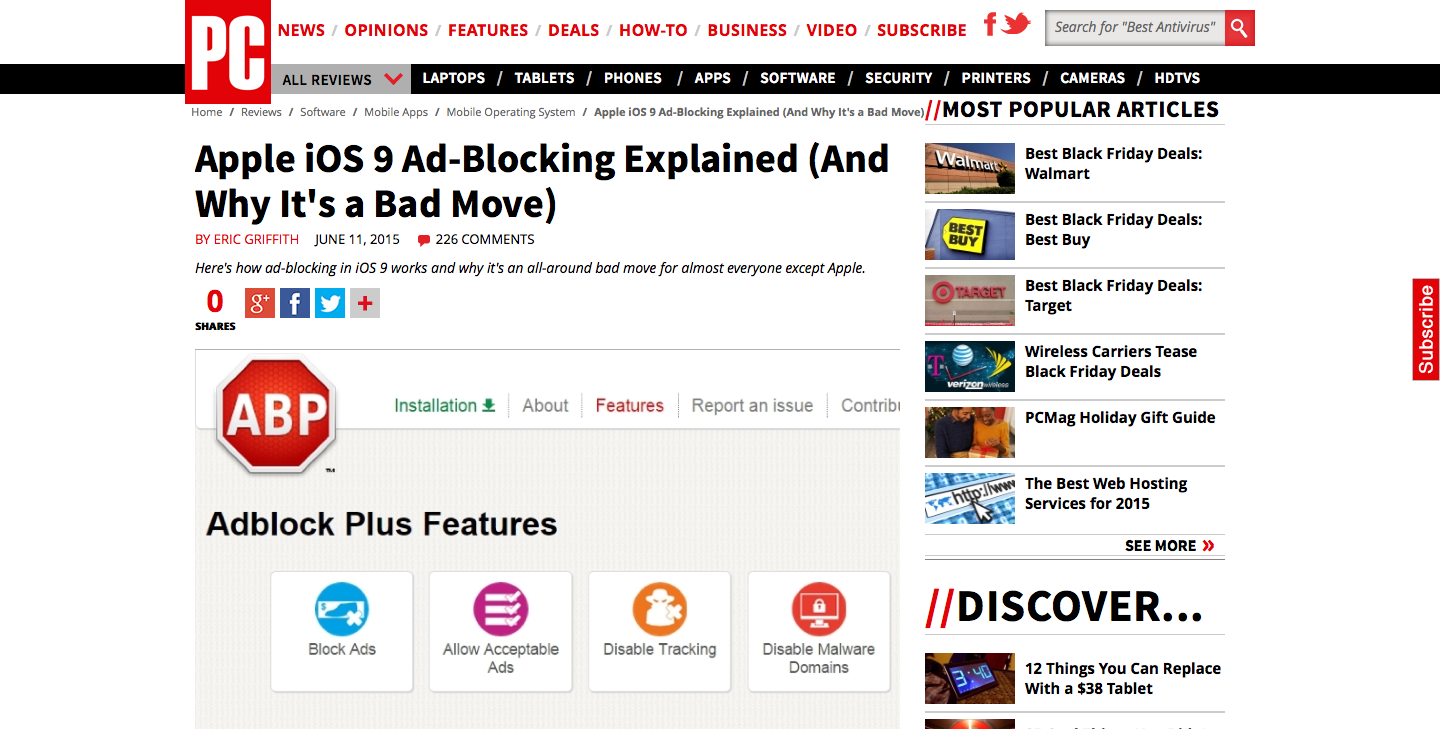Click the vertical red Subscribe side tab

tap(1426, 329)
